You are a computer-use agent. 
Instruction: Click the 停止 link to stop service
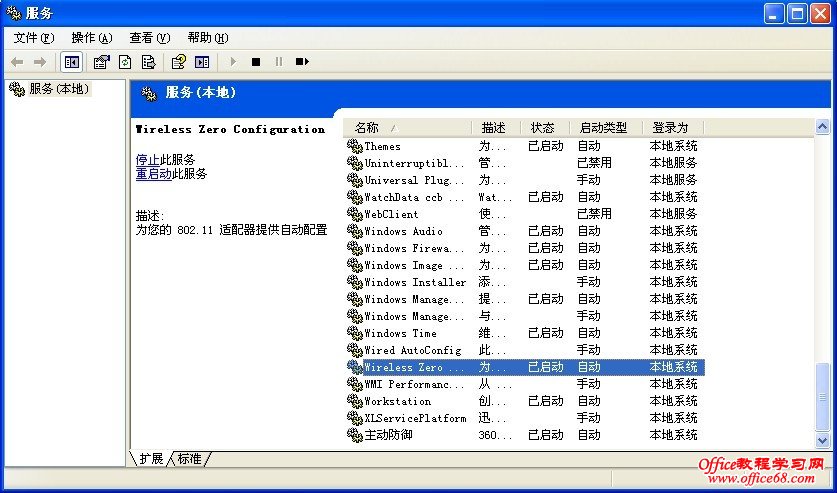click(x=147, y=160)
